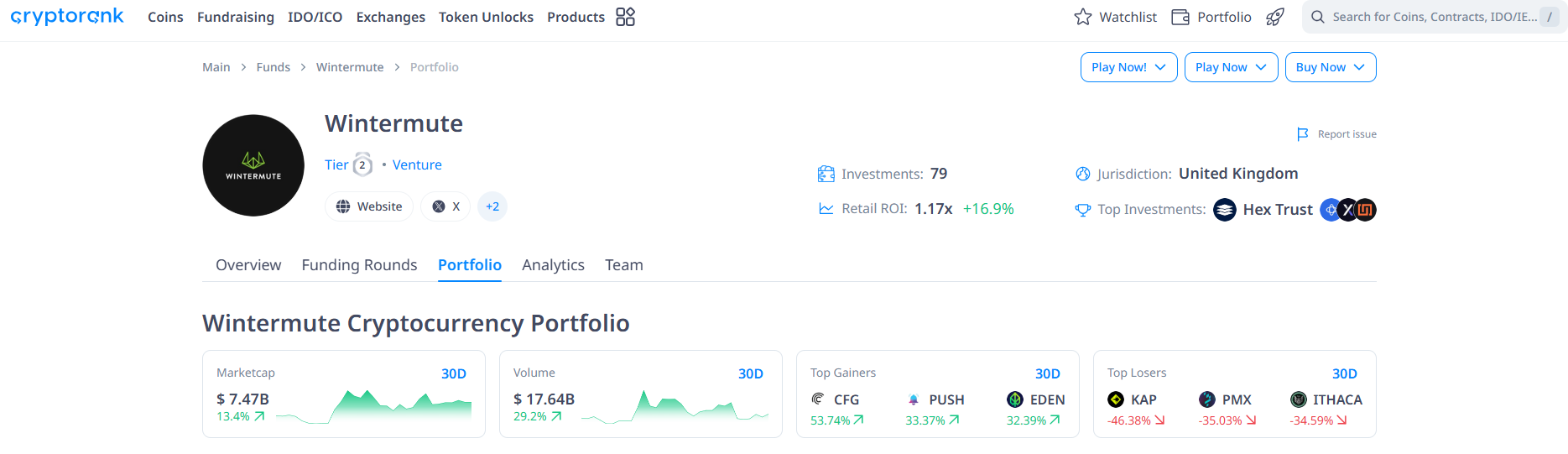Click the Tier 2 medal badge
1568x454 pixels.
tap(362, 164)
